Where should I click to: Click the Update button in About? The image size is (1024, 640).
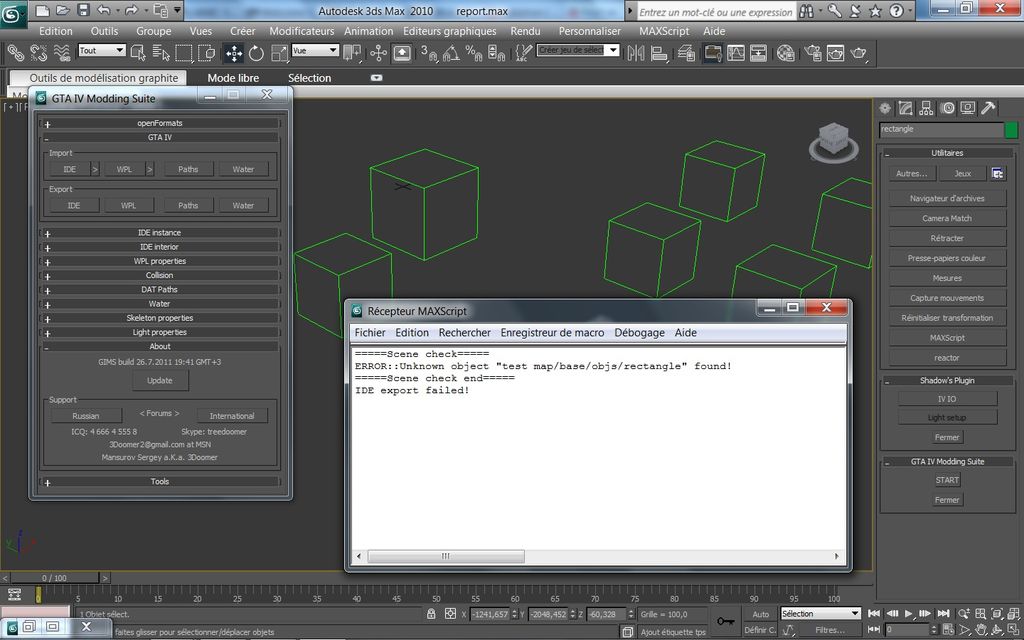[160, 380]
